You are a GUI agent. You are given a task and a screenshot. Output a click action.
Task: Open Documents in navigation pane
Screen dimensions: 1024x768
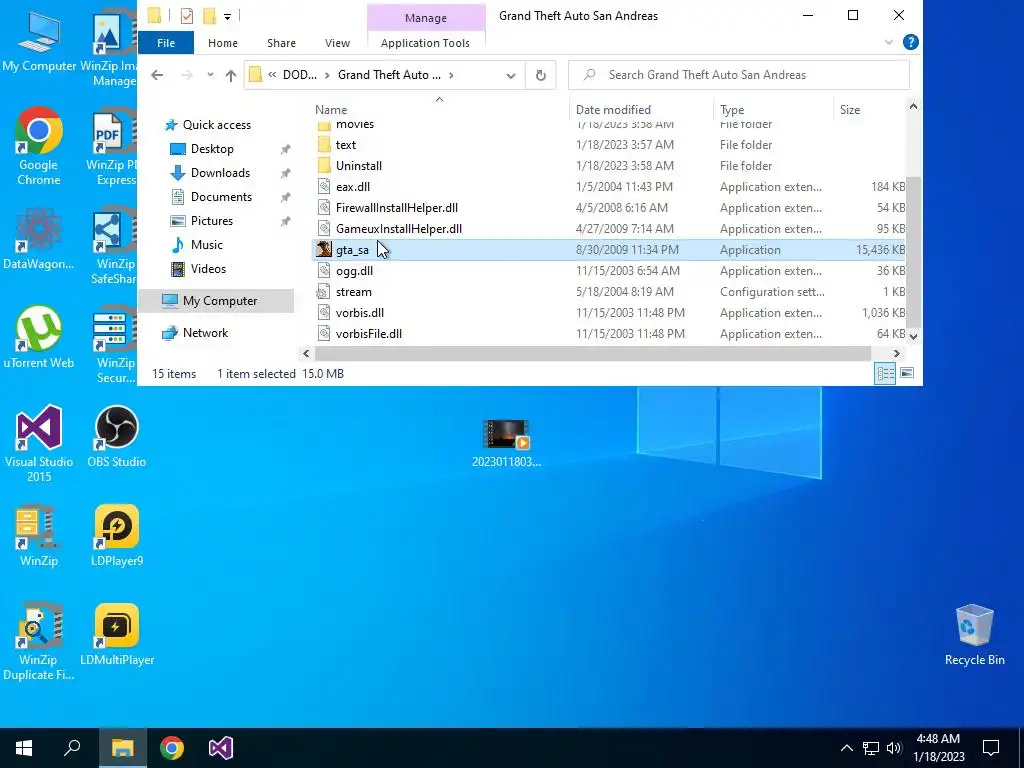[x=221, y=197]
